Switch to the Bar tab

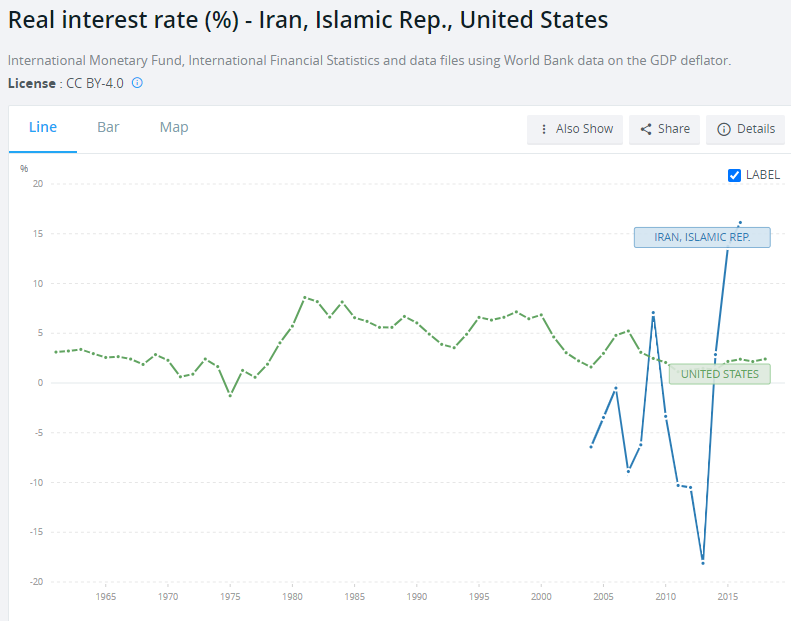coord(108,127)
